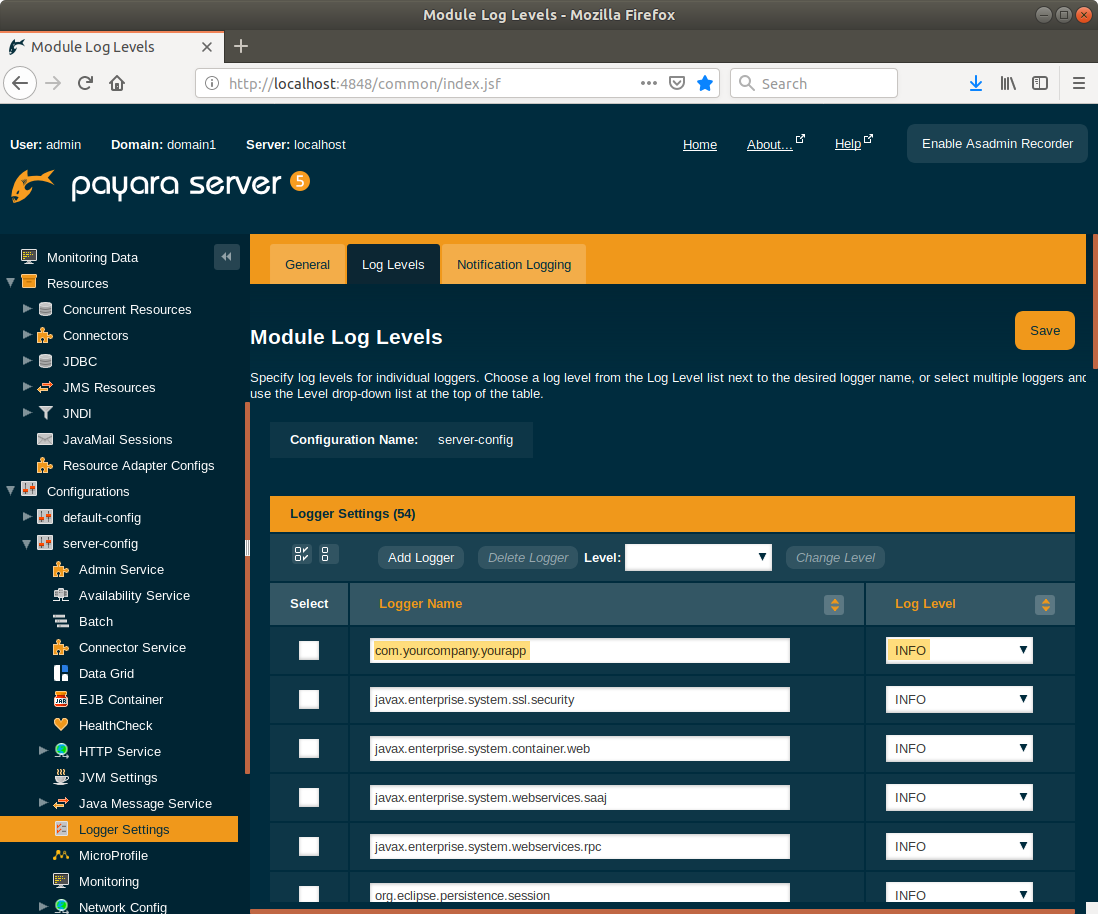Check the com.yourcompany.yourapp logger checkbox
The image size is (1098, 914).
309,651
